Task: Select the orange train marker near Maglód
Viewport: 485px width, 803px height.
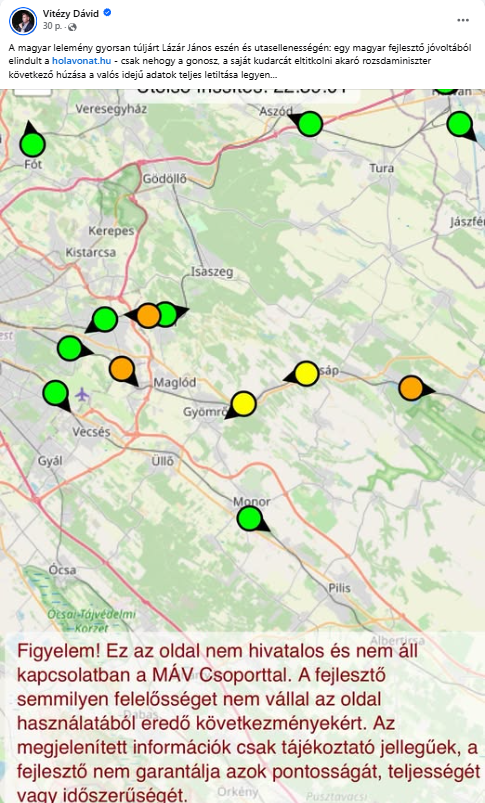Action: [x=122, y=369]
